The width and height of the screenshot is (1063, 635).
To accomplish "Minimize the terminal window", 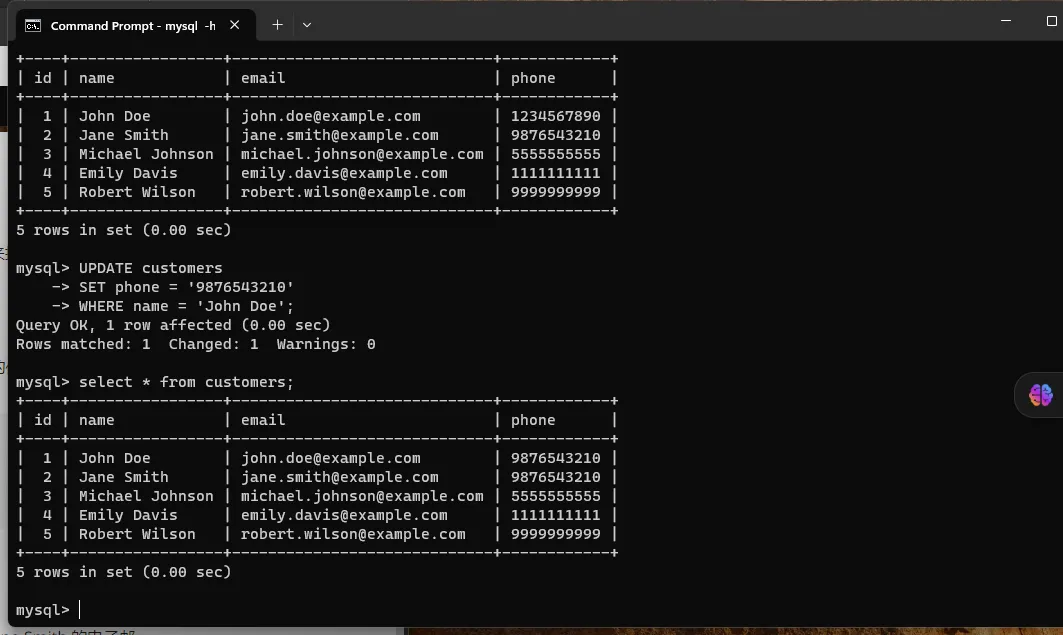I will (990, 20).
